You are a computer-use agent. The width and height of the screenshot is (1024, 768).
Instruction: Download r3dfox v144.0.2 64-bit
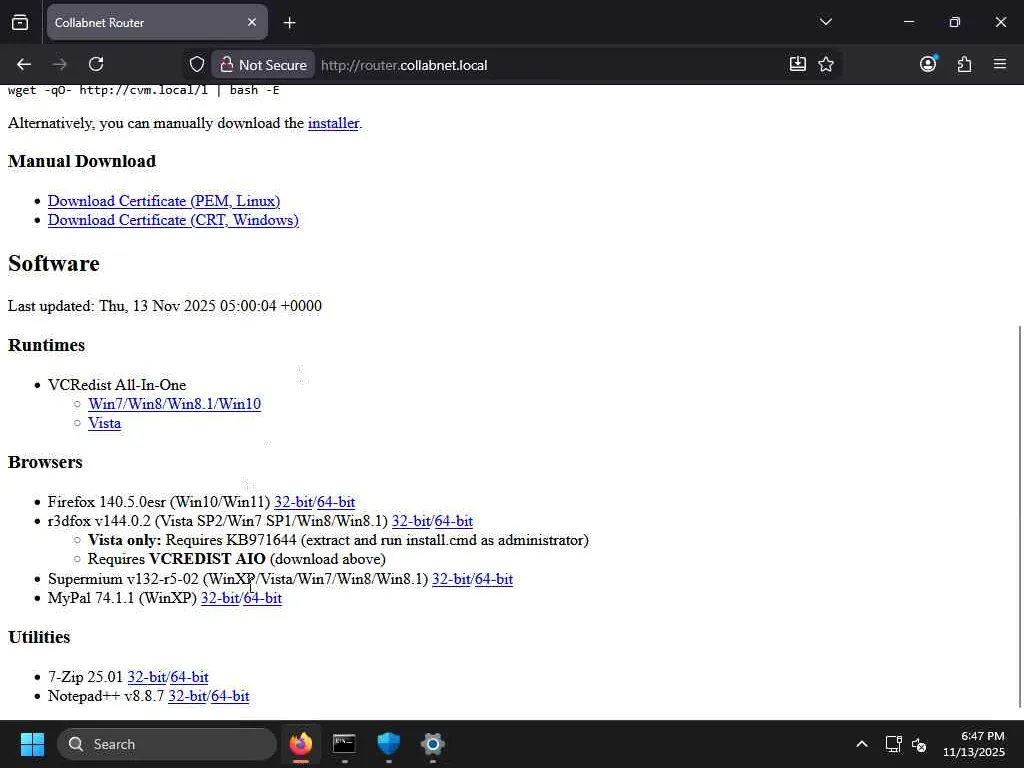tap(454, 520)
